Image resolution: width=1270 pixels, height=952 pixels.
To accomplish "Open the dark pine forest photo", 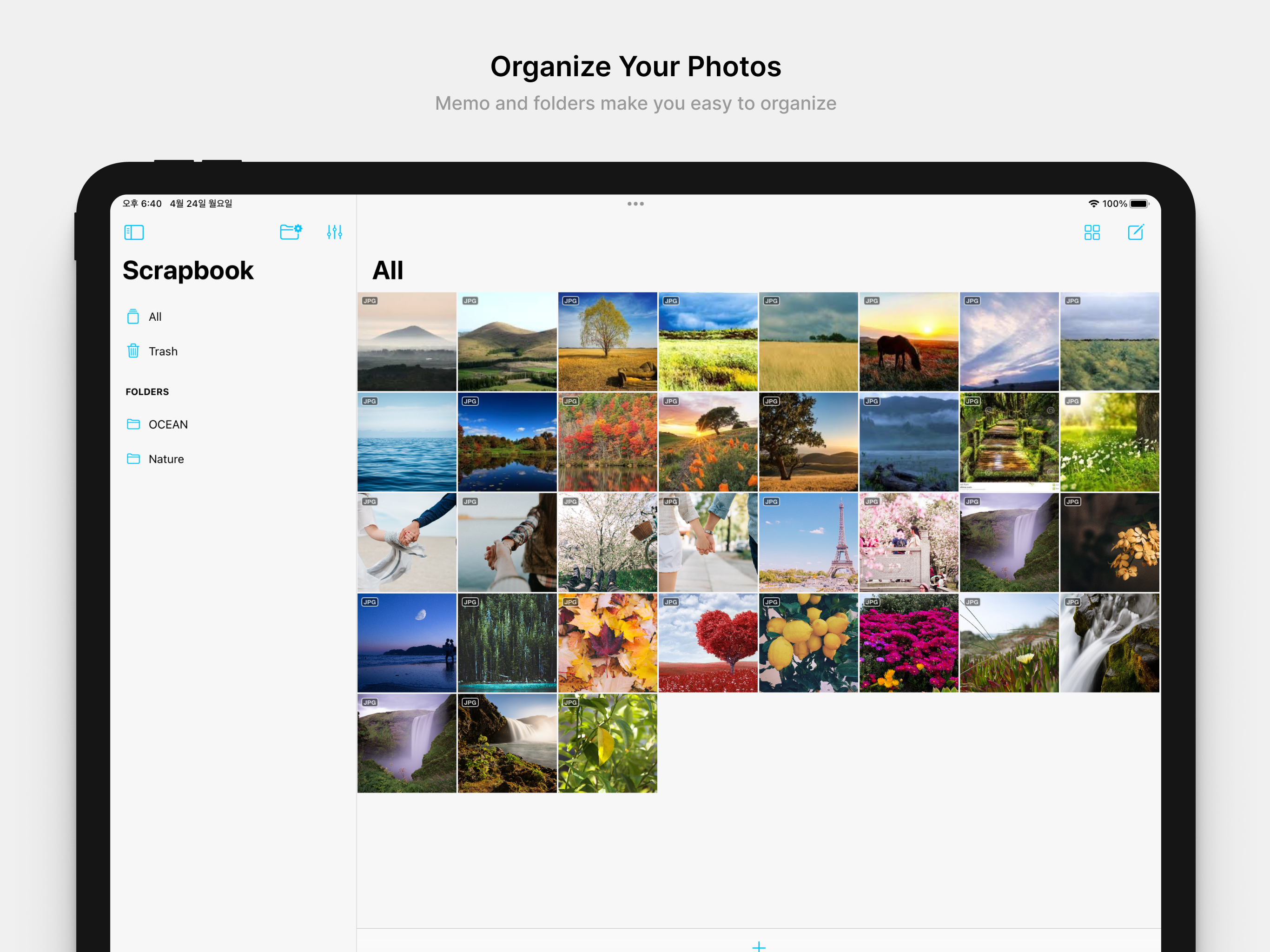I will [507, 642].
